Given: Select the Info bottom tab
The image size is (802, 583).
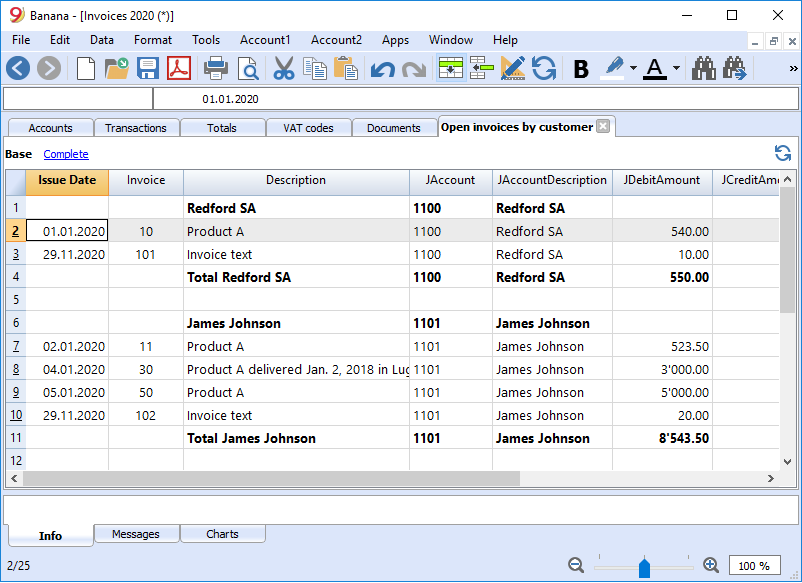Looking at the screenshot, I should pyautogui.click(x=50, y=535).
